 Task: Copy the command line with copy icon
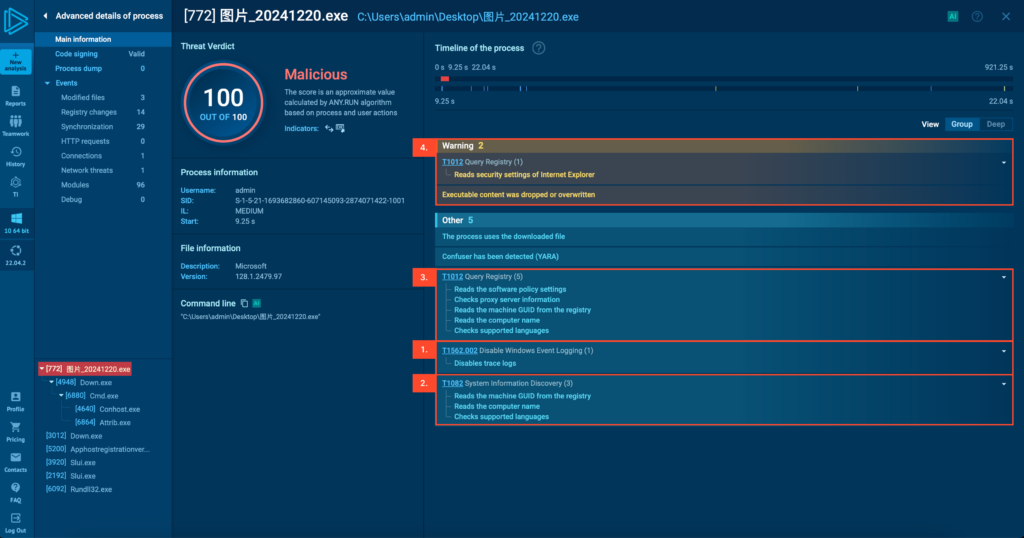point(244,303)
